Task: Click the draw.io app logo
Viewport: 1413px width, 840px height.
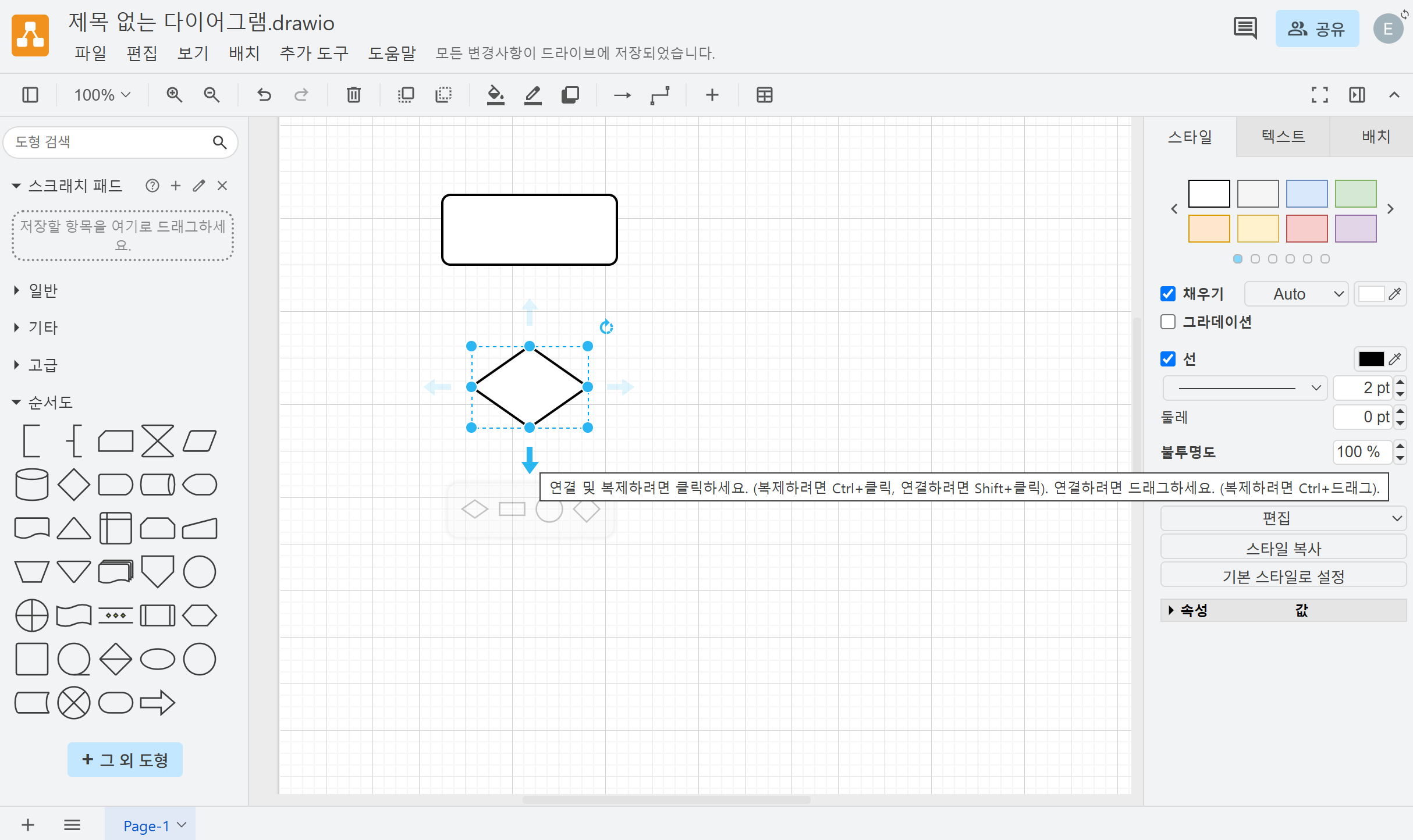Action: (30, 35)
